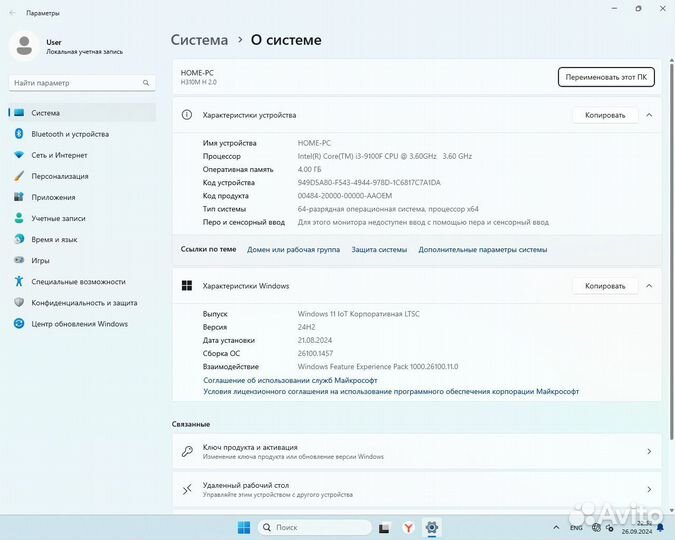Click the notification bell icon

660,528
